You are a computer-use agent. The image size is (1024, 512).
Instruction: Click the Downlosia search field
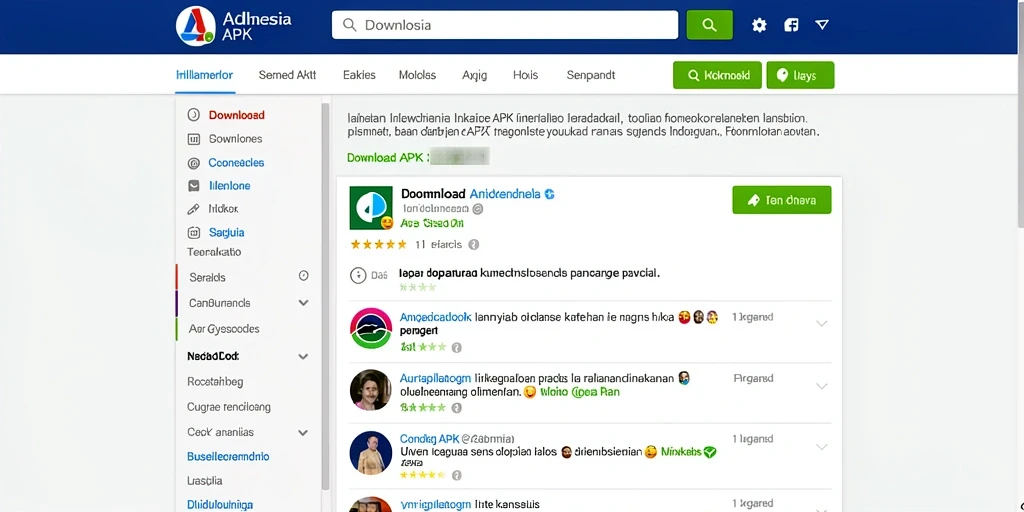(505, 25)
